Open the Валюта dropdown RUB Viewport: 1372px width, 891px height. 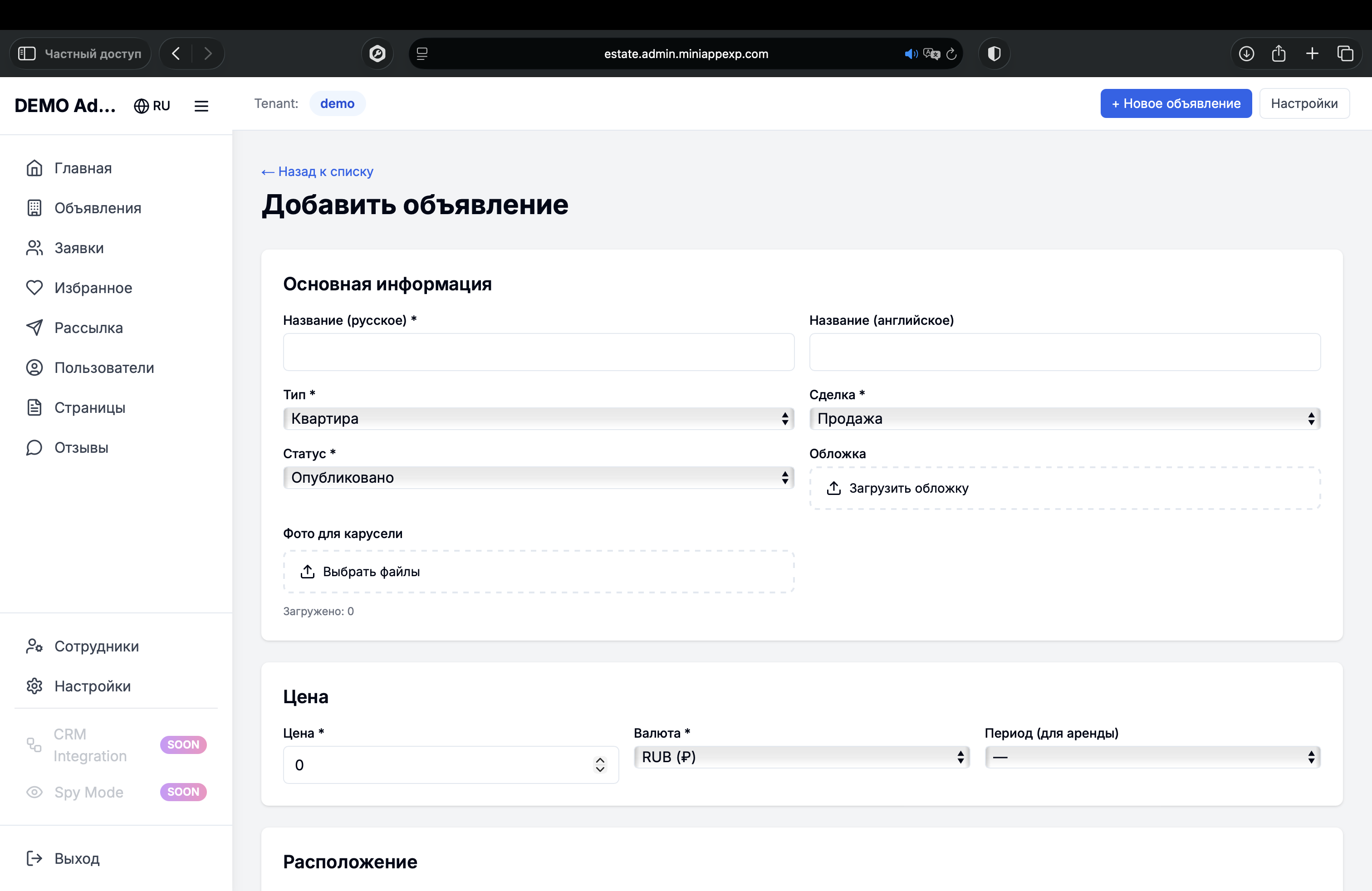point(801,757)
